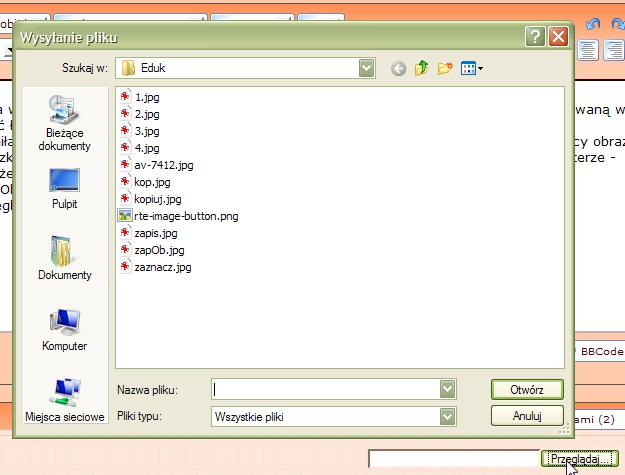625x475 pixels.
Task: Expand the Pliki typu dropdown
Action: (449, 415)
